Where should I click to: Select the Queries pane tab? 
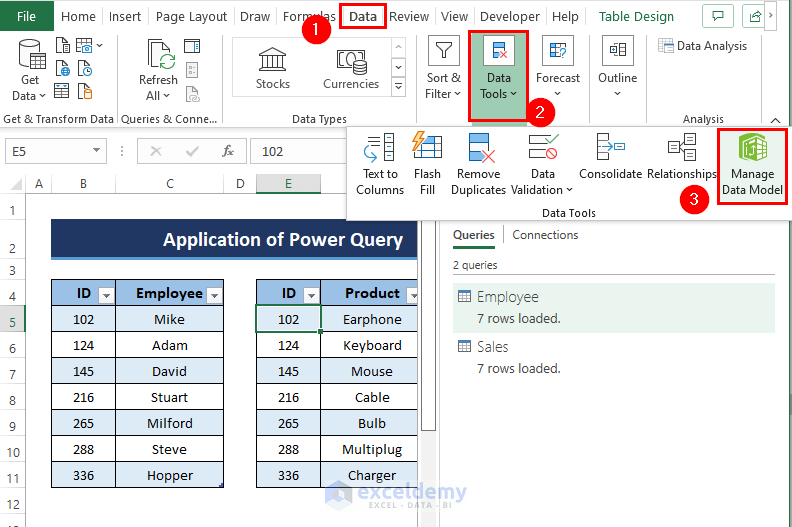[473, 235]
